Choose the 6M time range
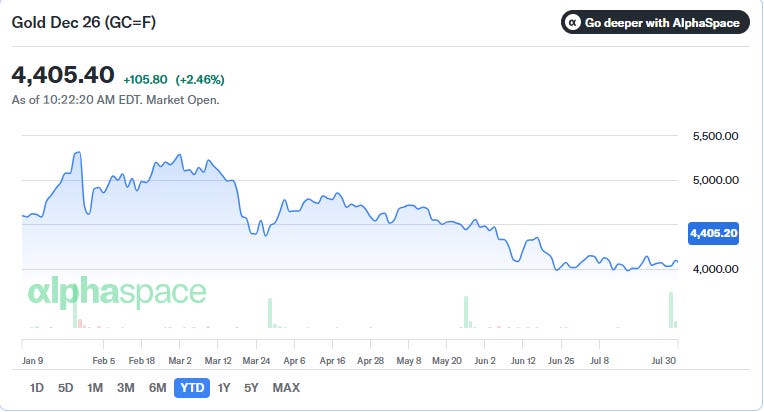The width and height of the screenshot is (764, 412). (x=157, y=388)
